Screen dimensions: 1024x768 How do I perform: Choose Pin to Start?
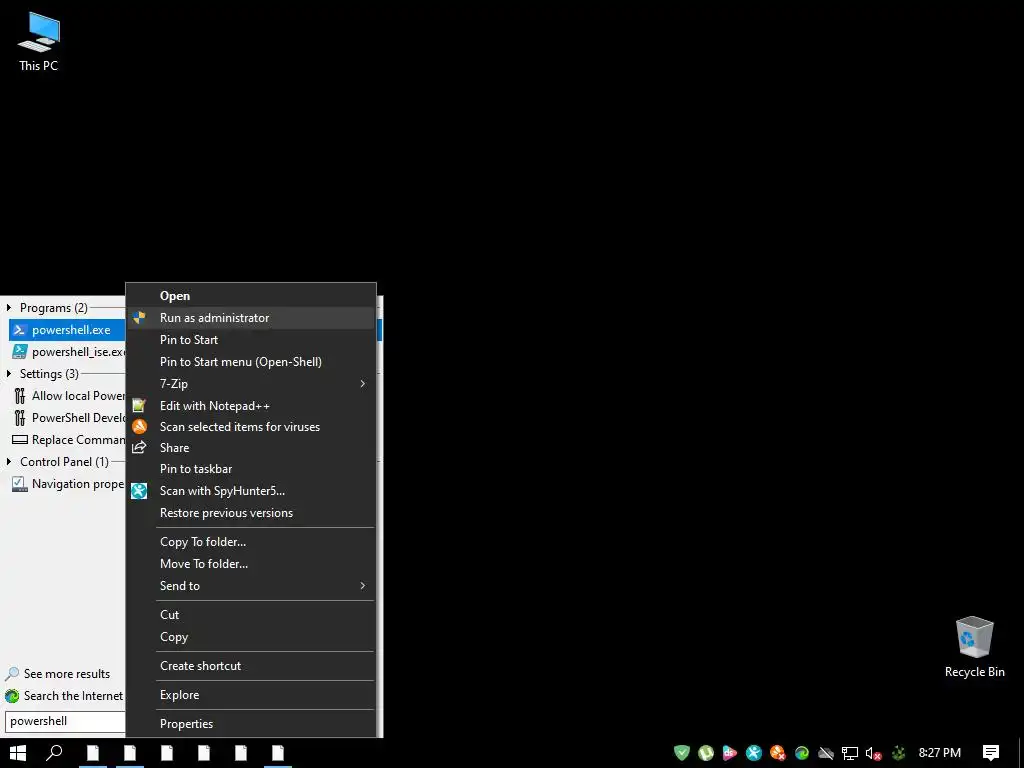coord(251,340)
